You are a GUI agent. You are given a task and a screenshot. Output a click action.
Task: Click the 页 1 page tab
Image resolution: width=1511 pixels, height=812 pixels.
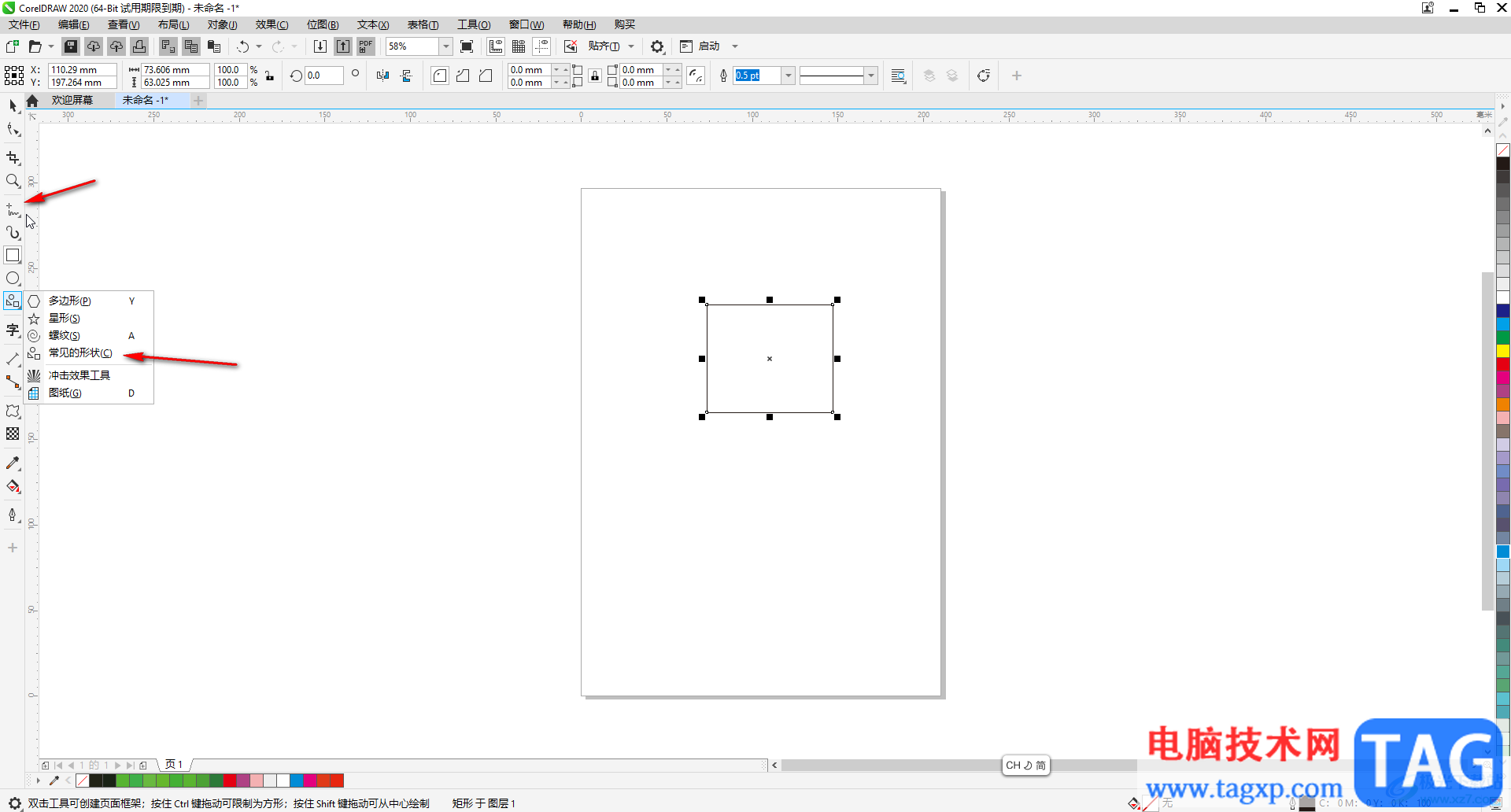174,765
